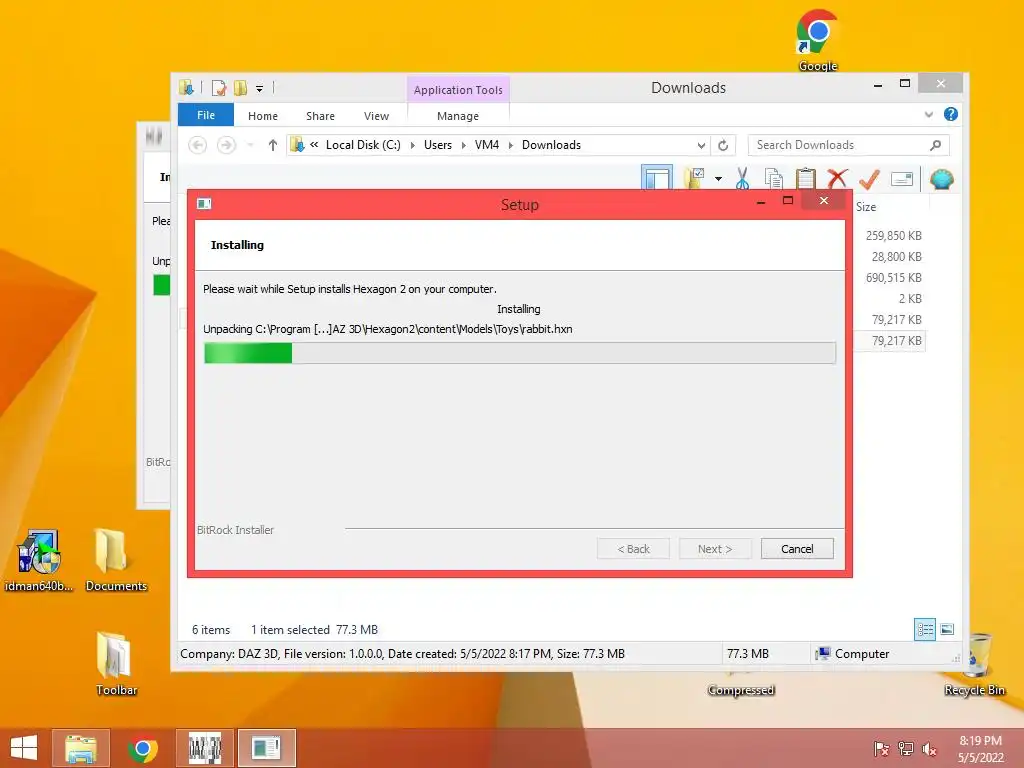The image size is (1024, 768).
Task: Select the Toolbar desktop folder
Action: tap(116, 664)
